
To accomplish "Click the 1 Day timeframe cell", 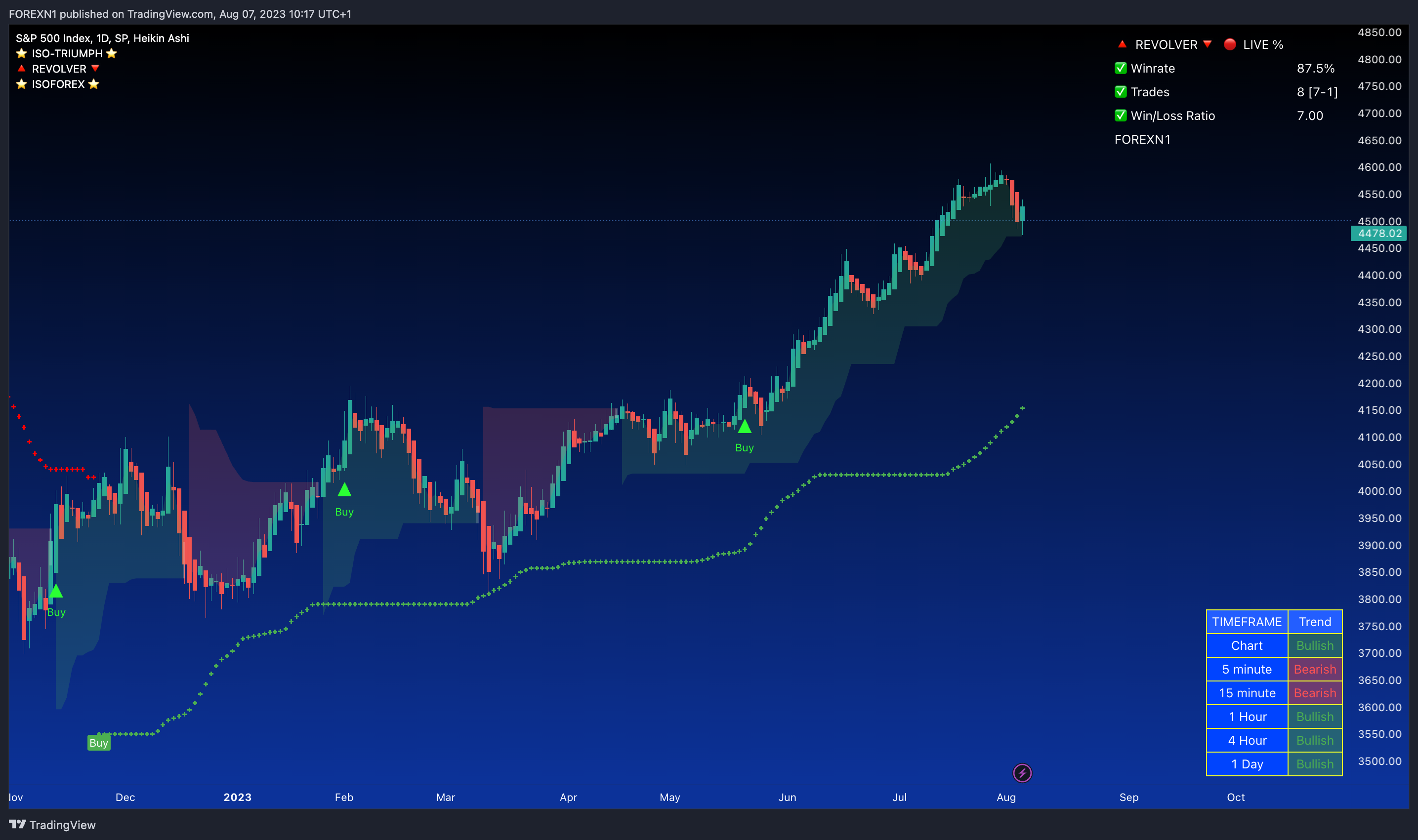I will coord(1247,764).
